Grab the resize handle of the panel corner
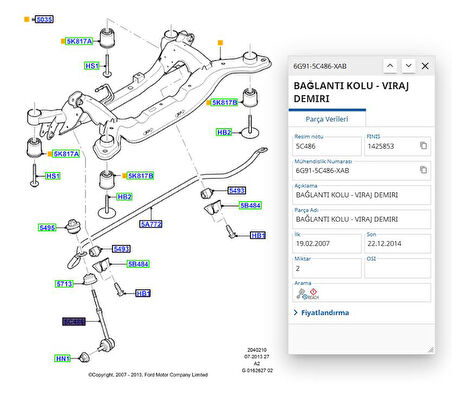This screenshot has height=393, width=452. click(430, 349)
